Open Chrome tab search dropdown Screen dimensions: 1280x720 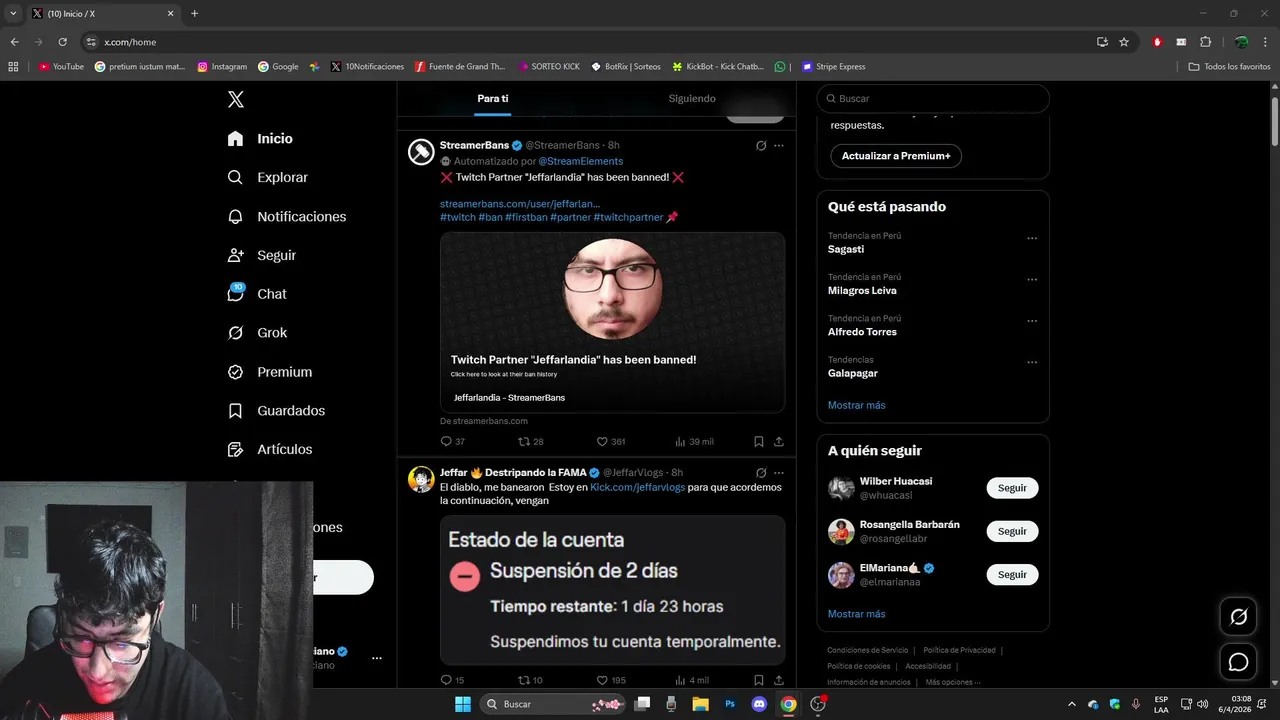pos(13,13)
